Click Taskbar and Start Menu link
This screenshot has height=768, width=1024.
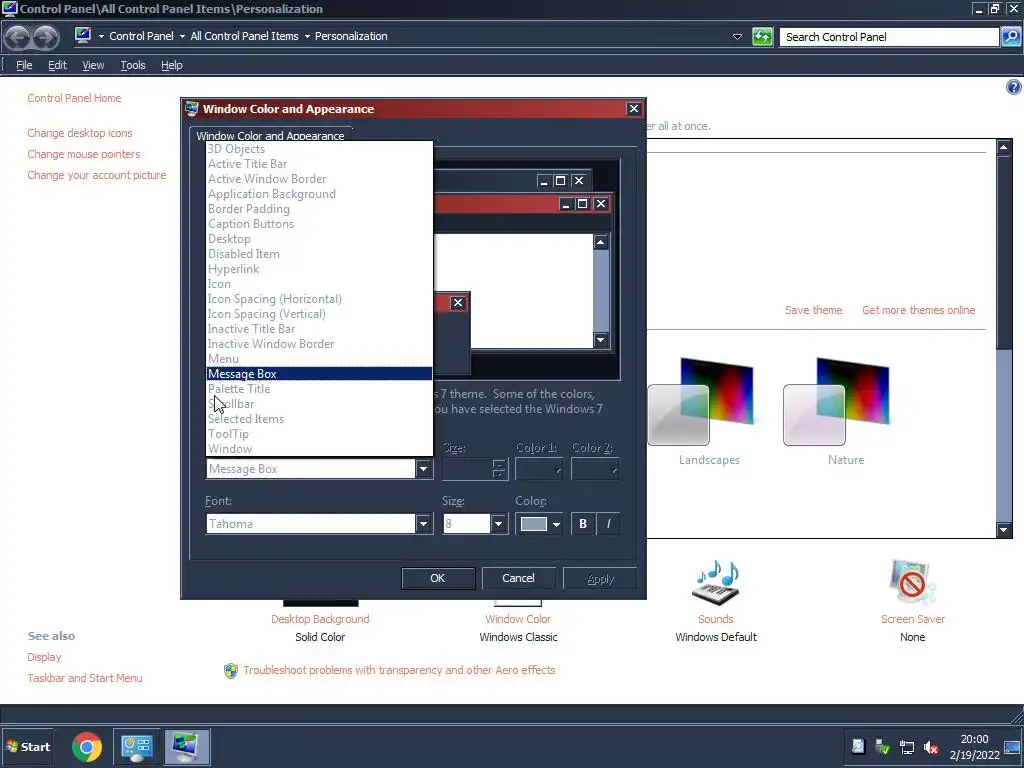(x=85, y=679)
